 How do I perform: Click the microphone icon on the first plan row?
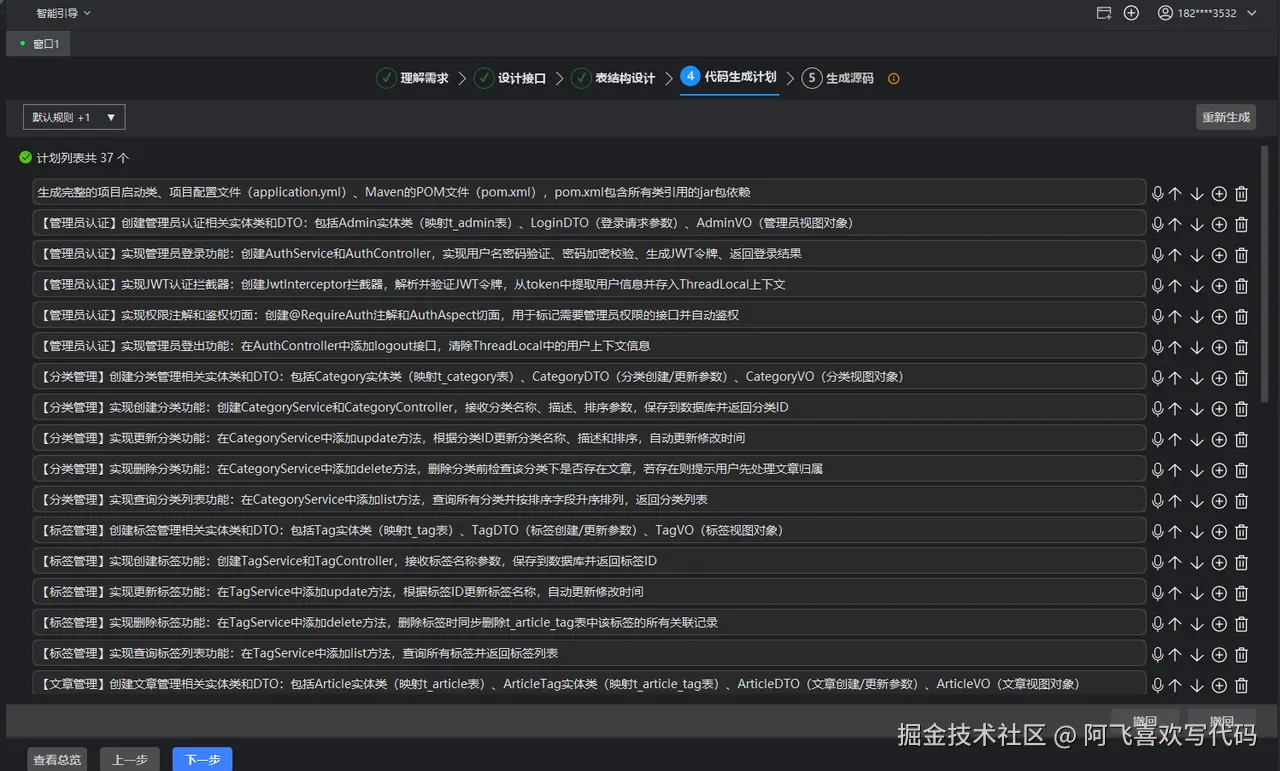click(1157, 193)
